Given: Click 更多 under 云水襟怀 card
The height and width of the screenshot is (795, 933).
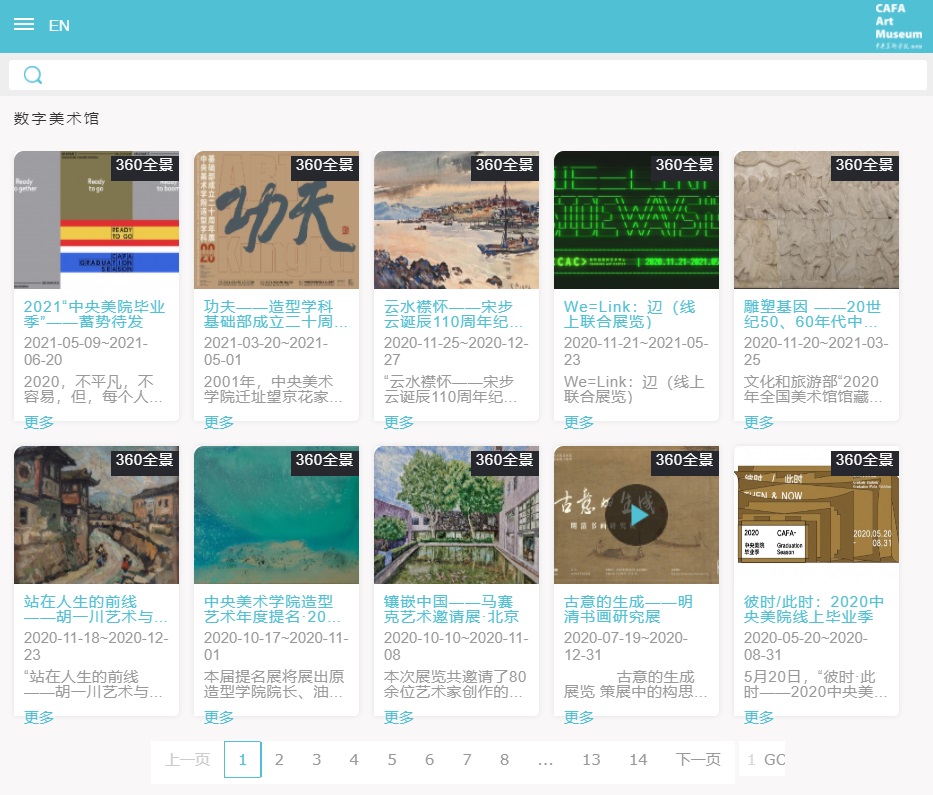Looking at the screenshot, I should tap(399, 422).
